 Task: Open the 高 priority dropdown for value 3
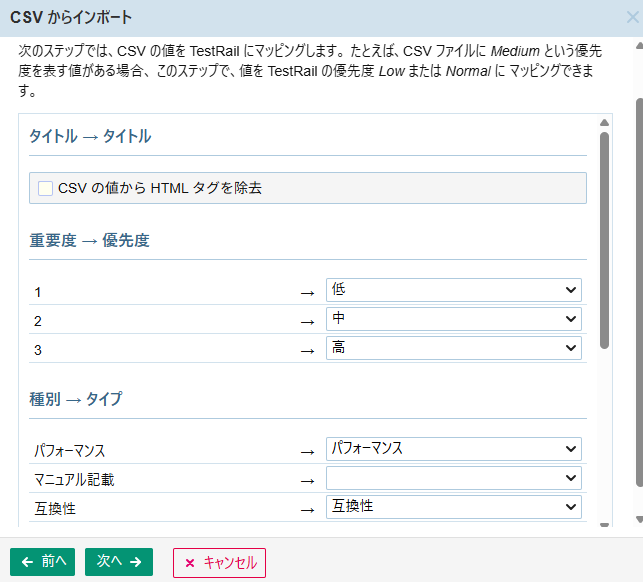454,348
